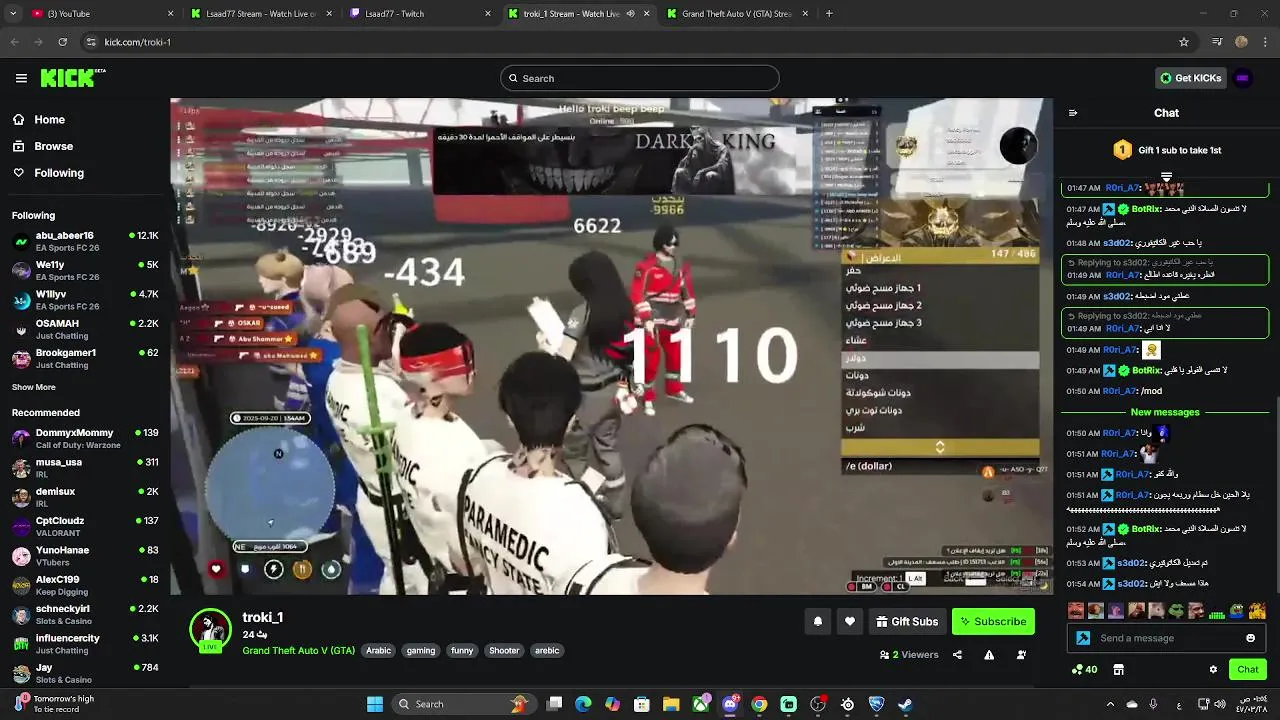Open a new browser tab
This screenshot has height=720, width=1280.
pyautogui.click(x=829, y=14)
